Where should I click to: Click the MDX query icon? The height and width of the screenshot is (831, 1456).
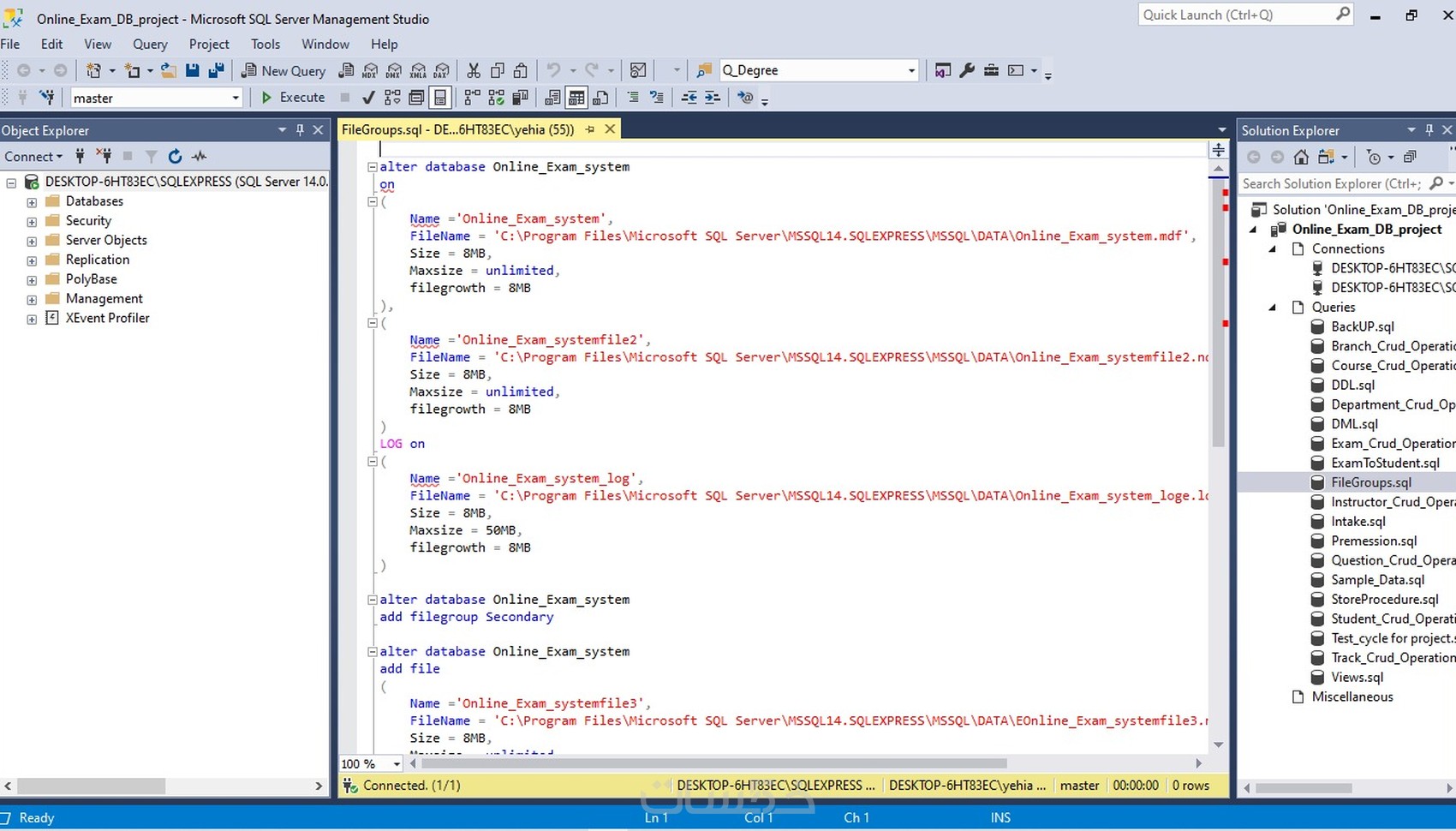point(370,70)
